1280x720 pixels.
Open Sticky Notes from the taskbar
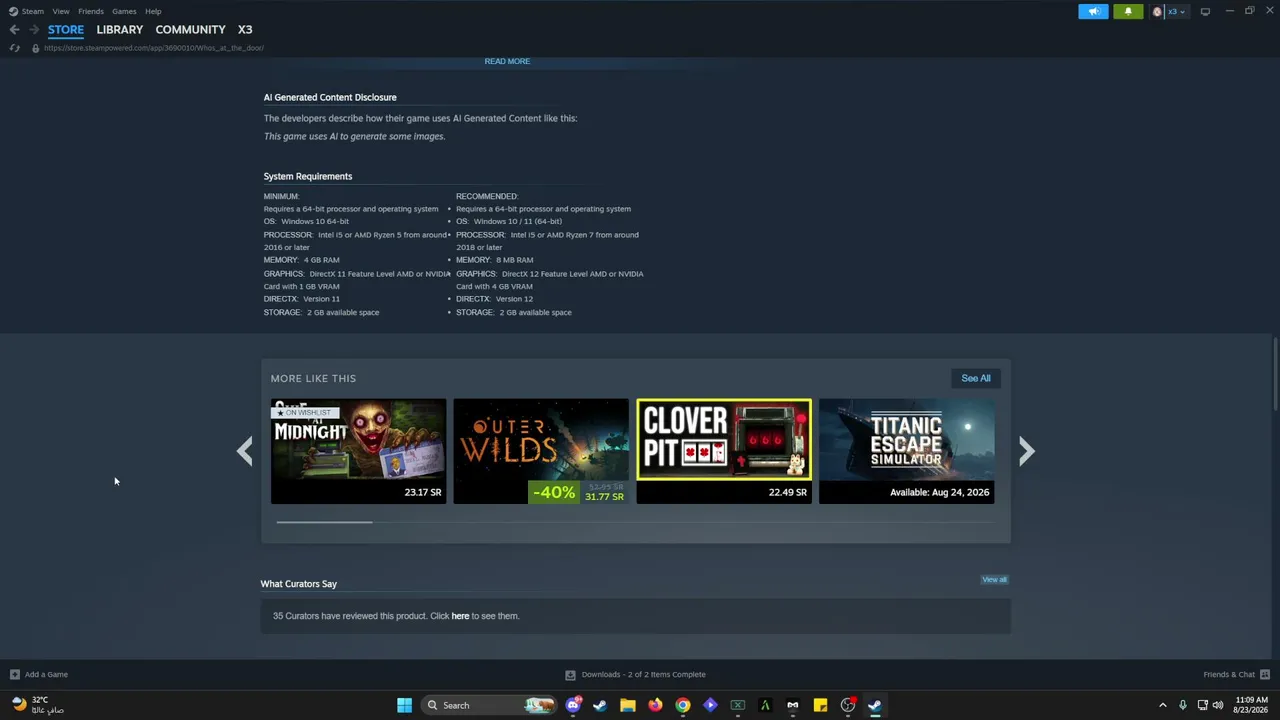pyautogui.click(x=820, y=705)
